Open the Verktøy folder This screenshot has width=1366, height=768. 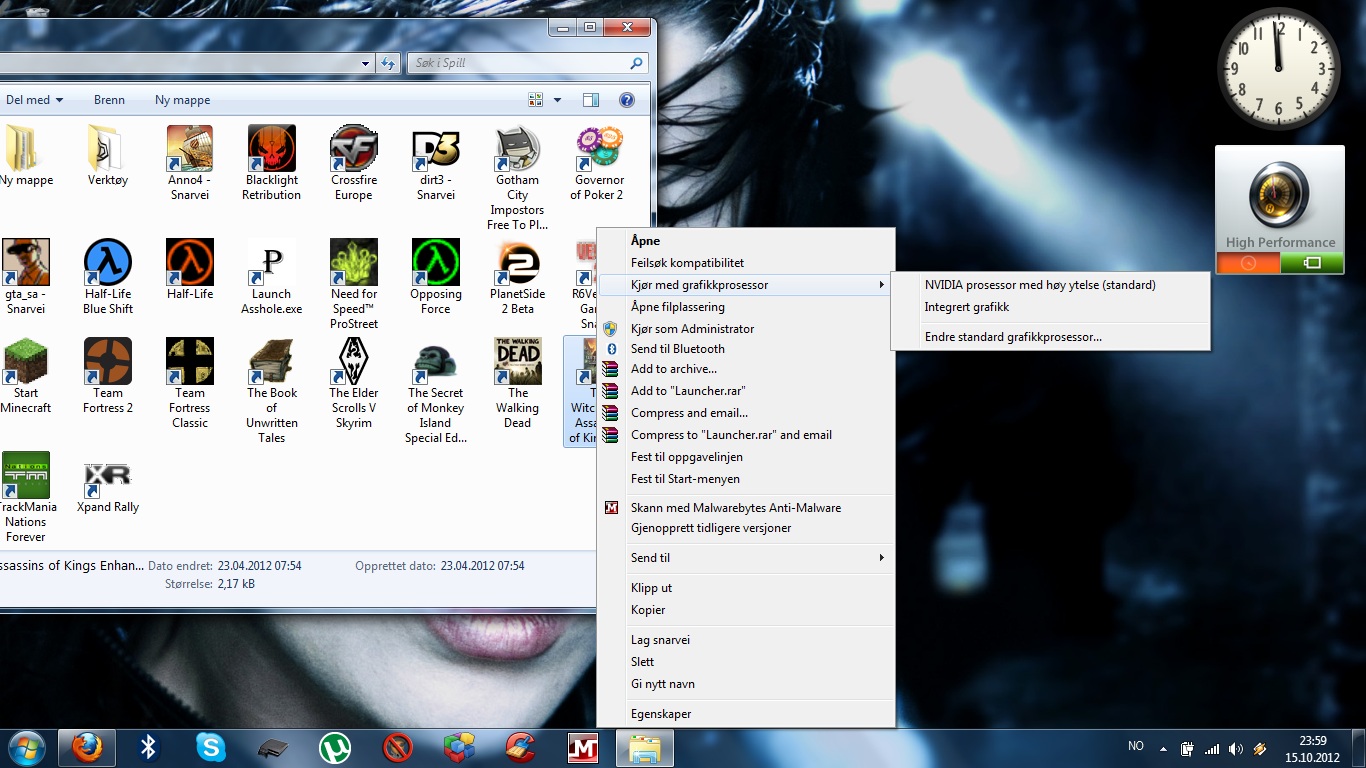coord(107,149)
